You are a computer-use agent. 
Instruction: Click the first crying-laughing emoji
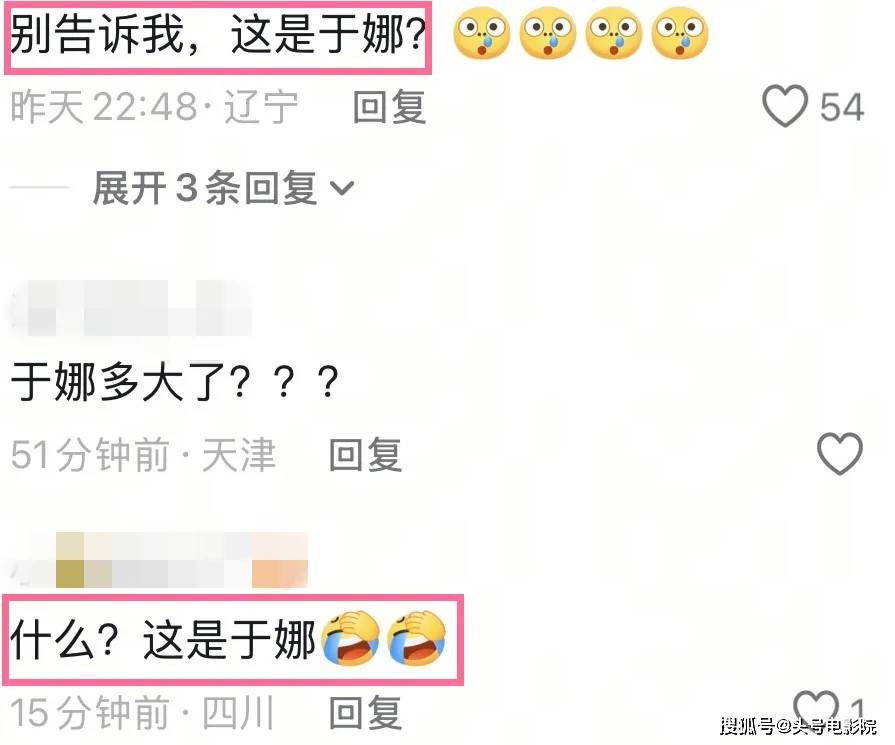(350, 638)
